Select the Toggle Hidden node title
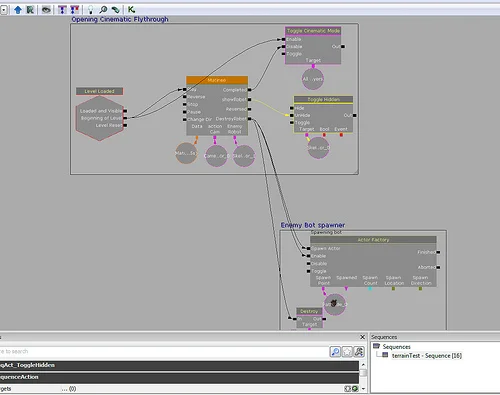Screen dimensions: 500x395 click(x=323, y=99)
